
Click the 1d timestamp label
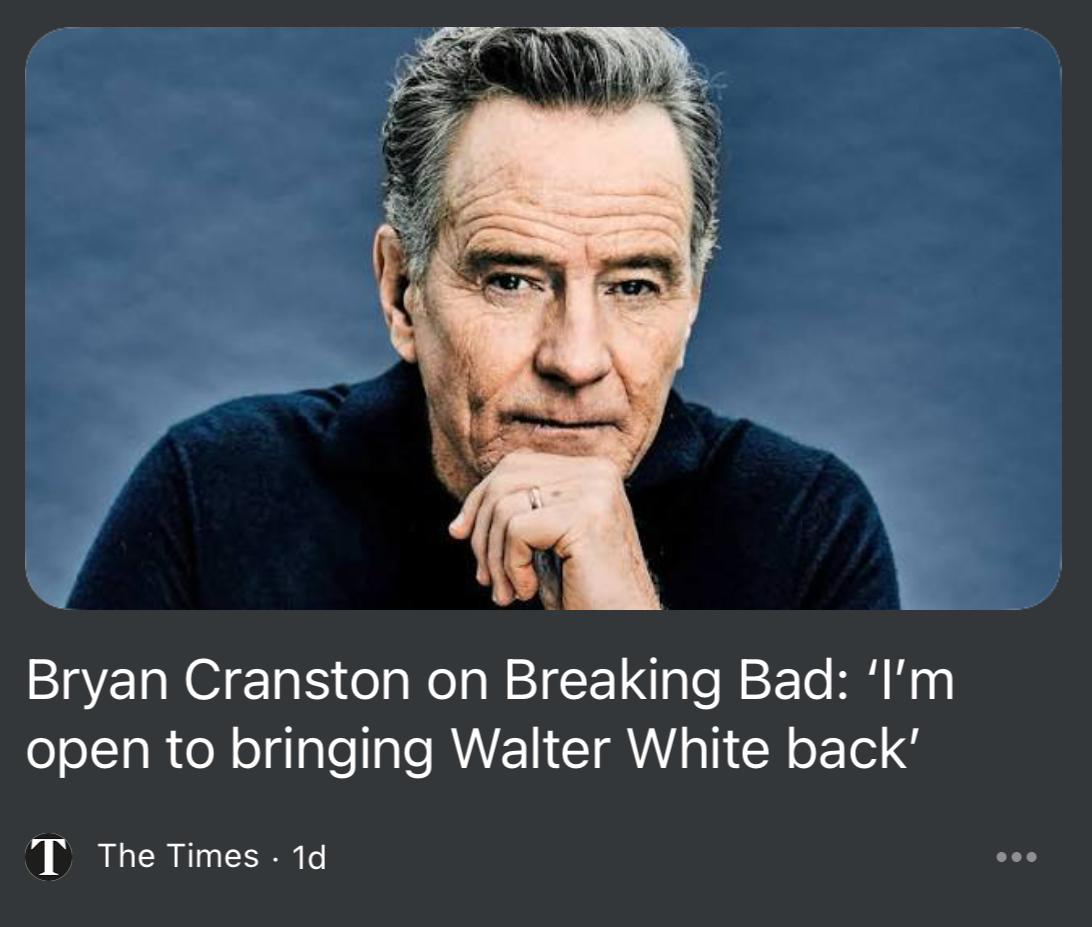pos(309,857)
